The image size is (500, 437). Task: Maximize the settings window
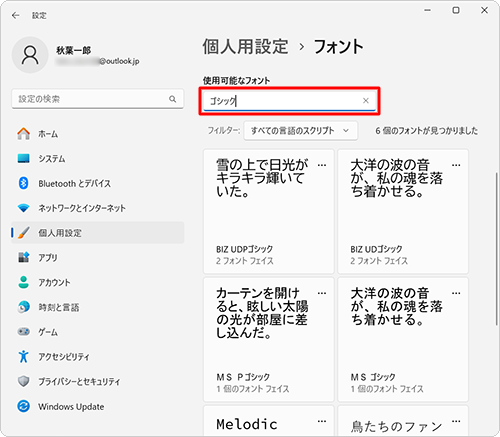456,10
